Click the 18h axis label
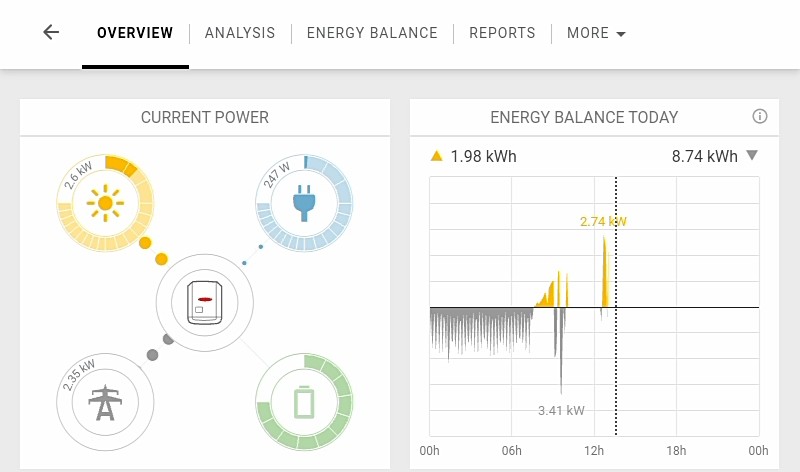Screen dimensions: 800x472 676,451
